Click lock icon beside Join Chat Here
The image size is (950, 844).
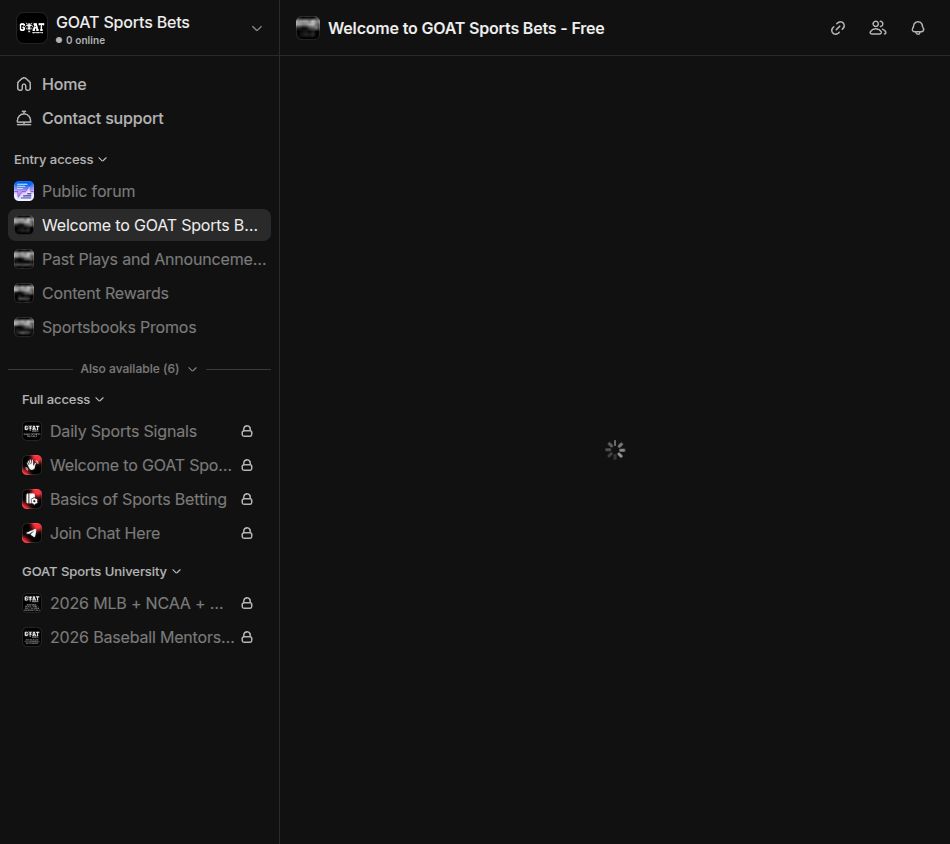[247, 533]
